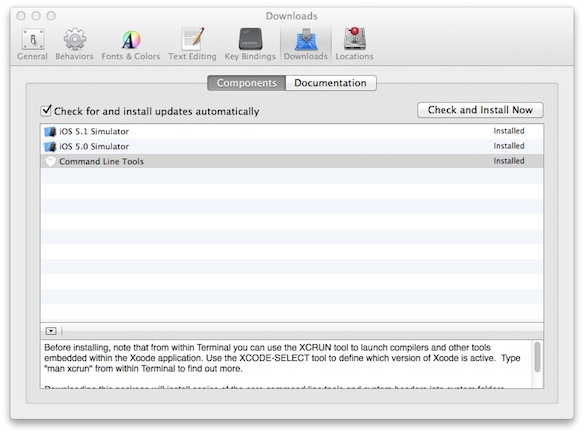This screenshot has width=584, height=434.
Task: Select the Downloads toolbar icon
Action: [x=306, y=44]
